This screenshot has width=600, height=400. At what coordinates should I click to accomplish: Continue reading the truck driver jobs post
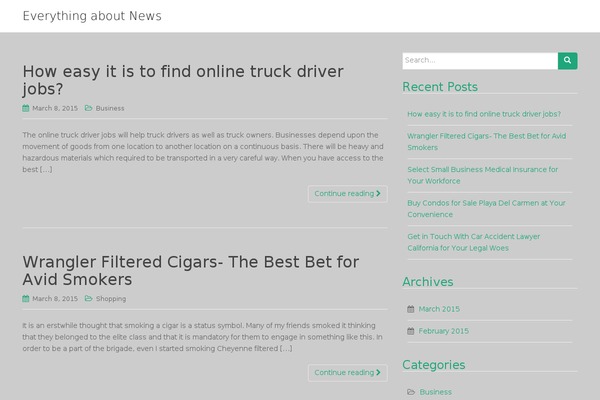click(347, 194)
